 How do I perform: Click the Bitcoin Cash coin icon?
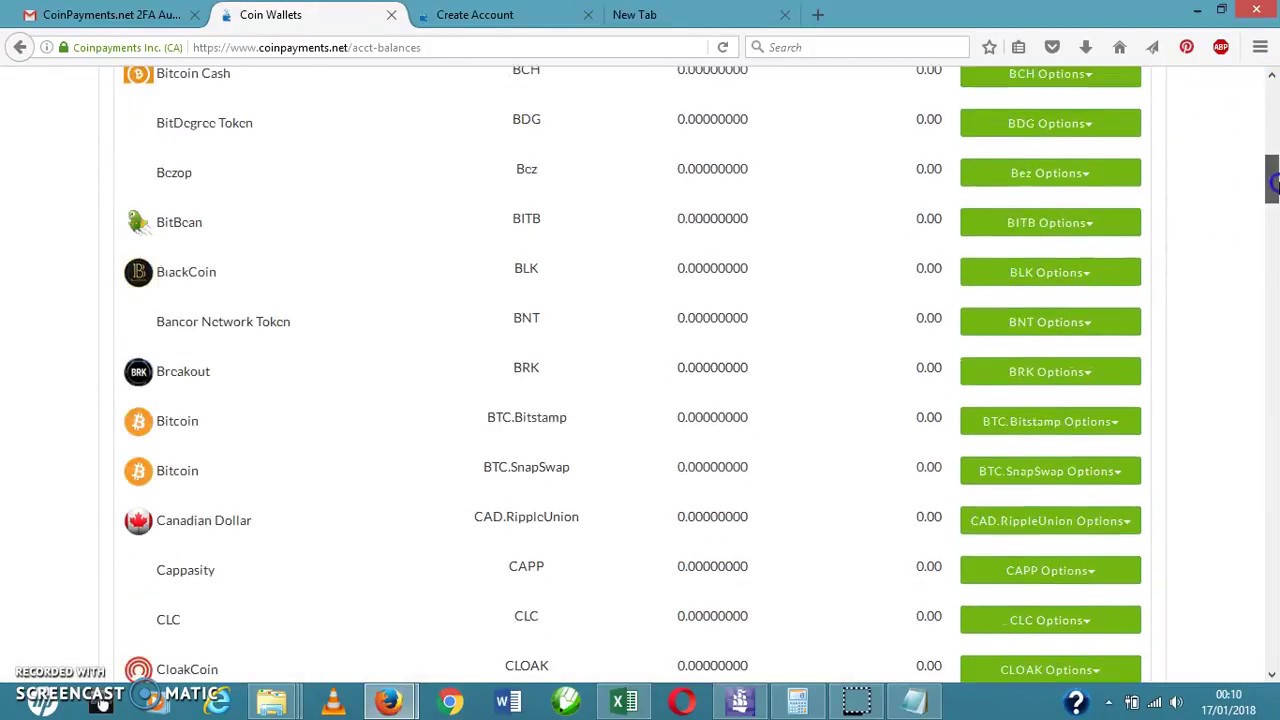click(x=138, y=73)
